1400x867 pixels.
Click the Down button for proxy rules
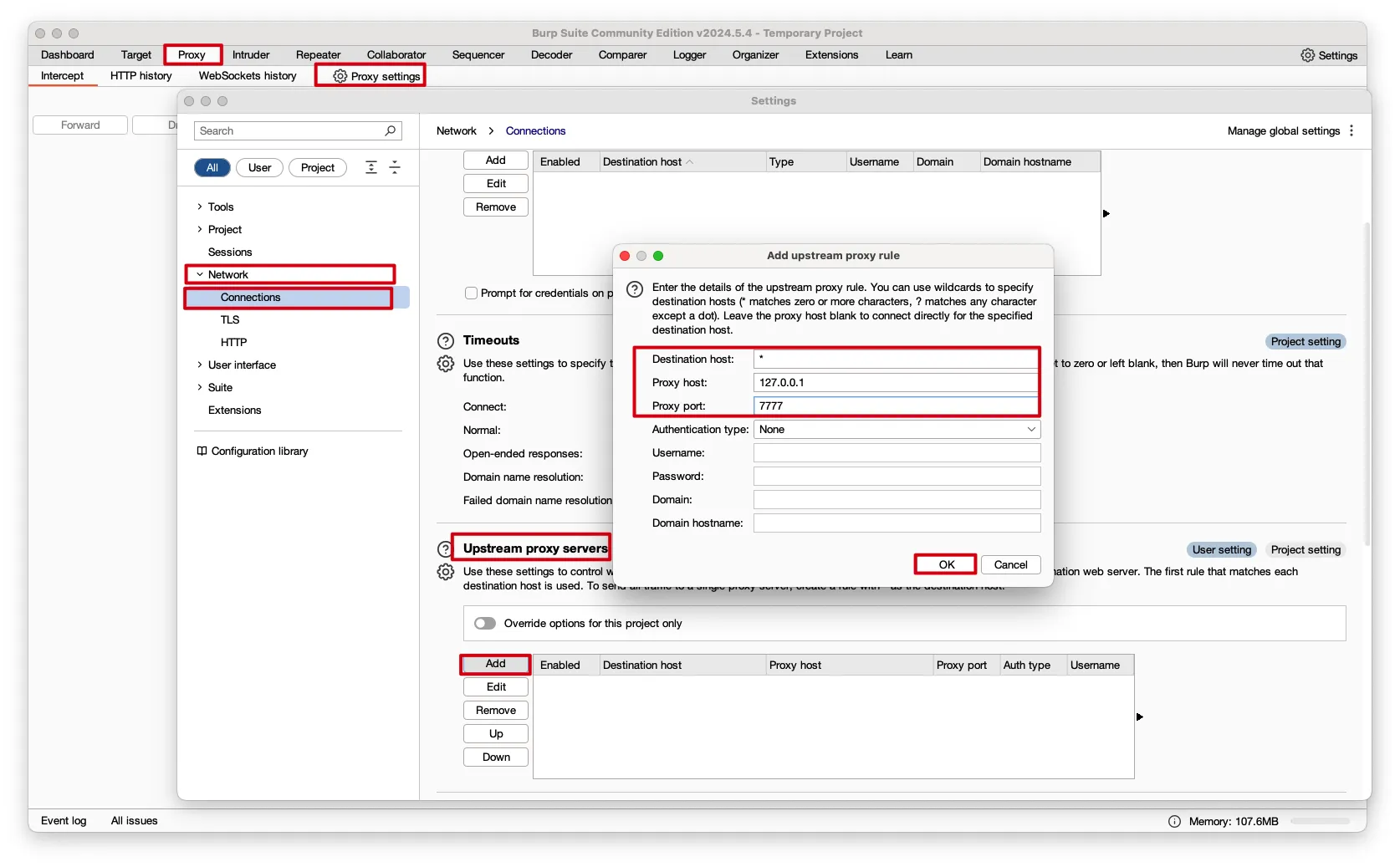(x=496, y=757)
